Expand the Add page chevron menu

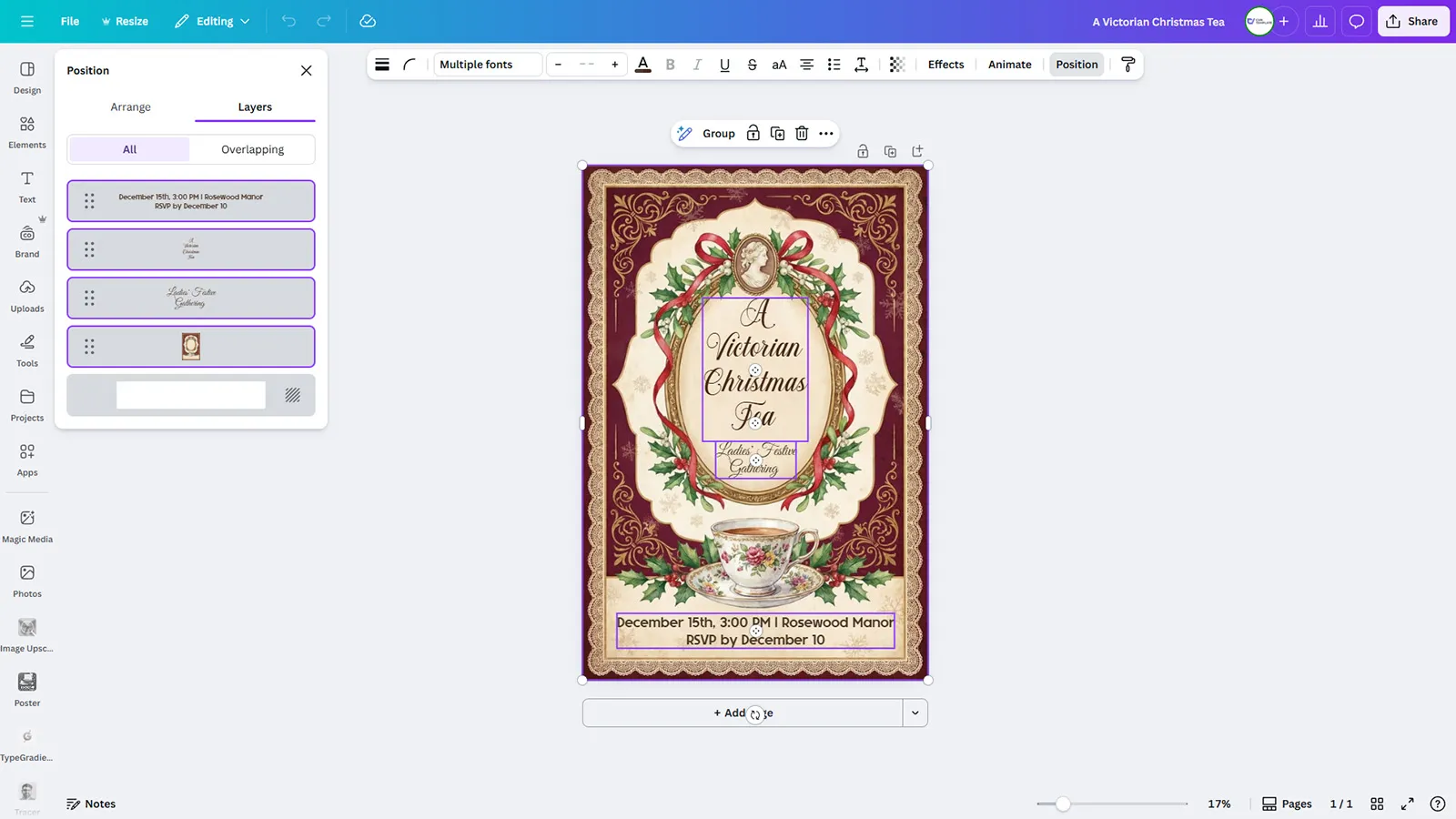pos(915,713)
